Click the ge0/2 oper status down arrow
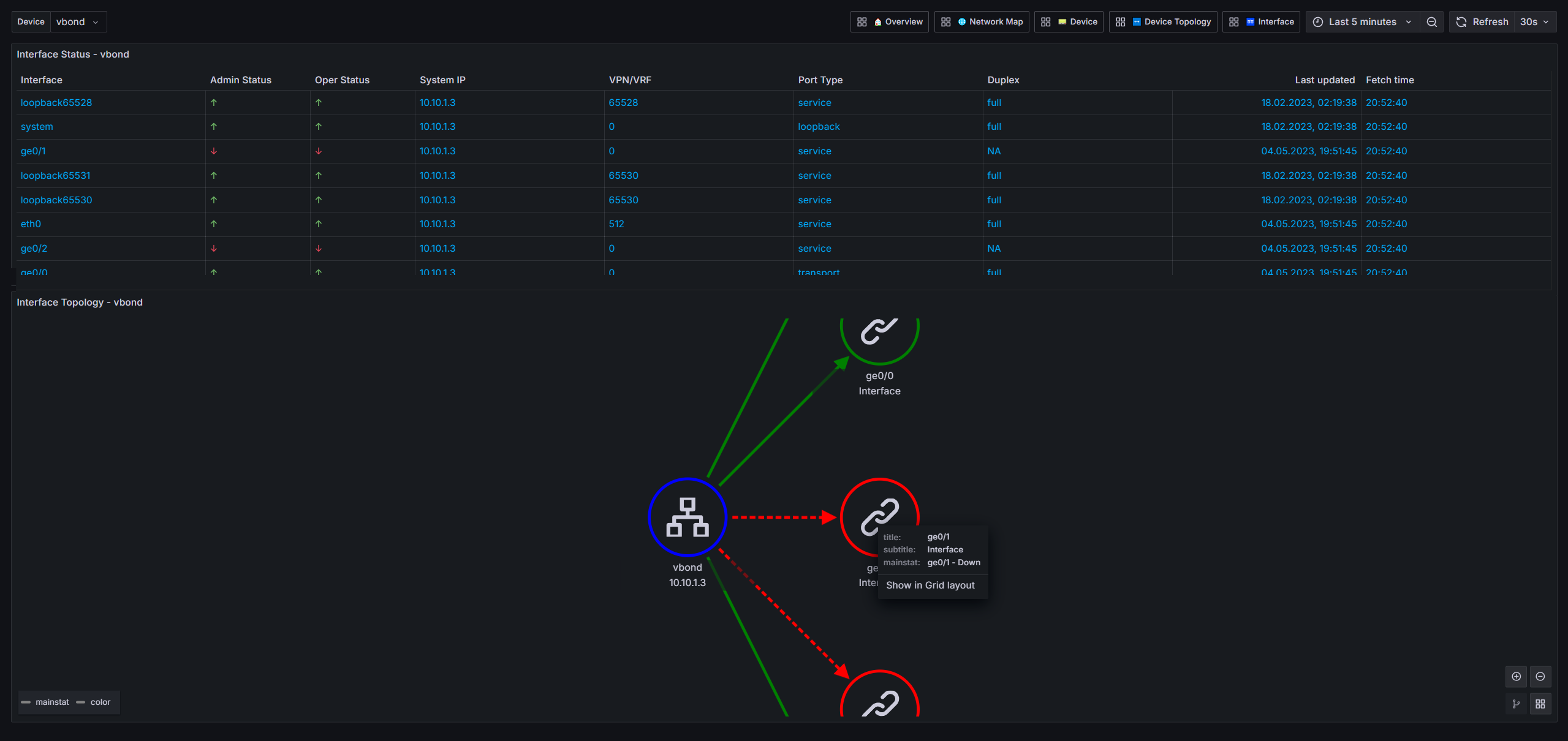Viewport: 1568px width, 741px height. pyautogui.click(x=319, y=249)
